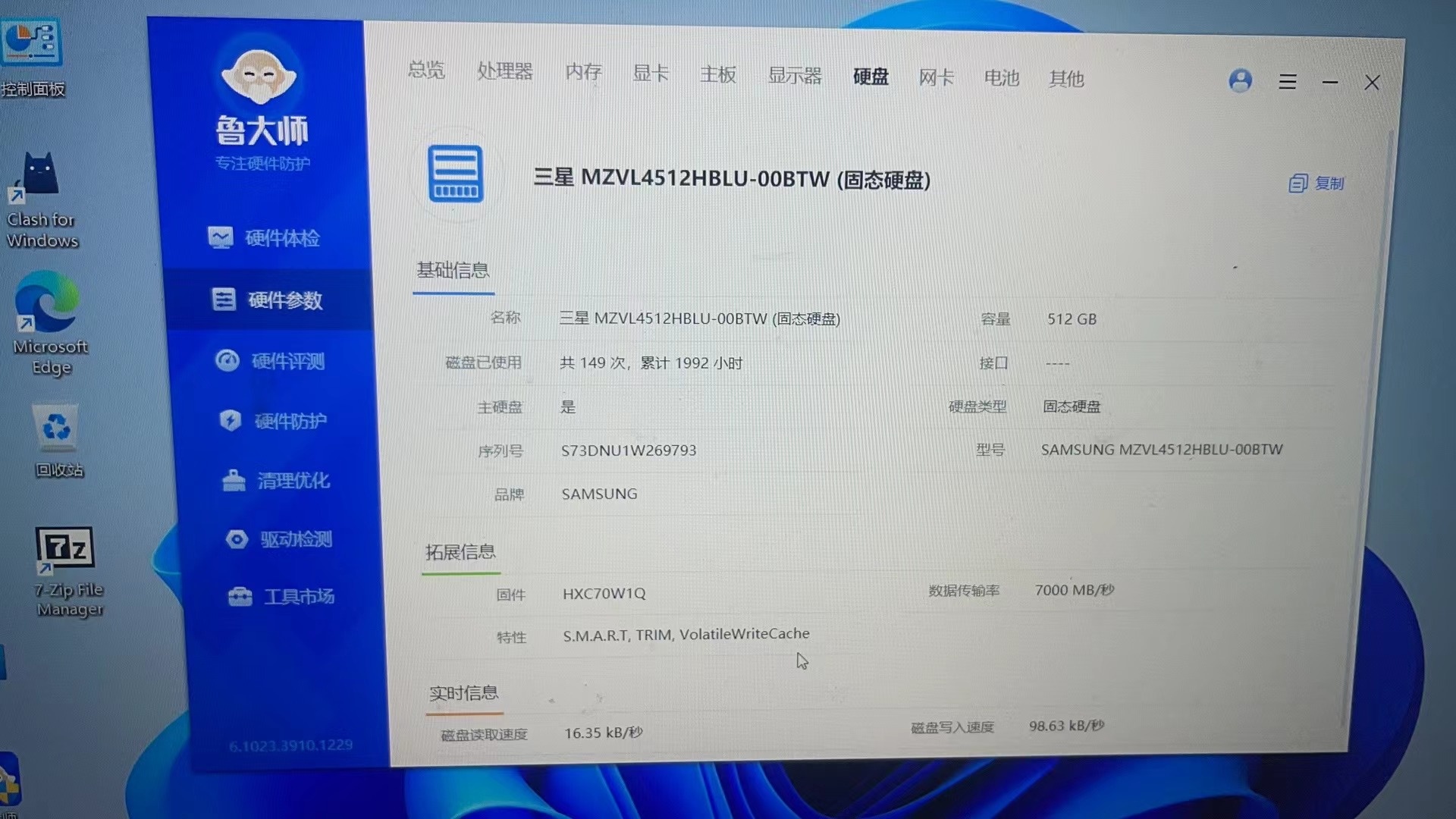This screenshot has width=1456, height=819.
Task: Open Microsoft Edge desktop shortcut
Action: [49, 323]
